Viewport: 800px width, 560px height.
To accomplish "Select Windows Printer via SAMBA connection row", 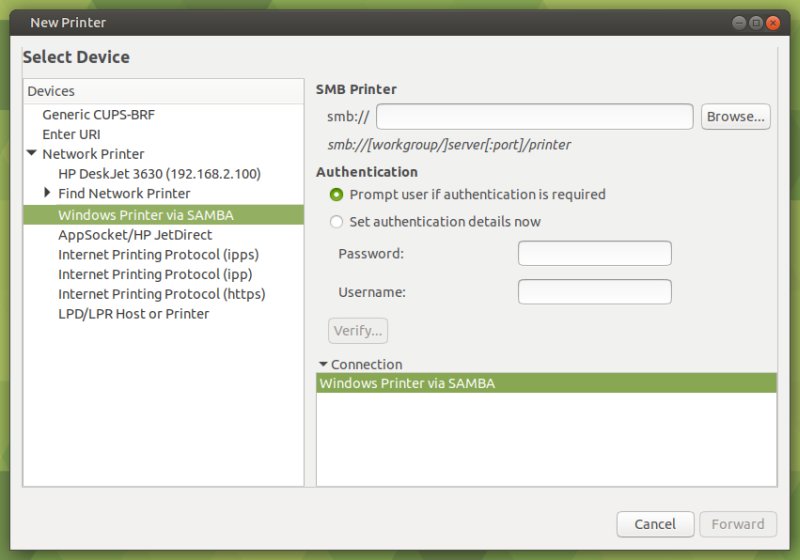I will click(545, 383).
